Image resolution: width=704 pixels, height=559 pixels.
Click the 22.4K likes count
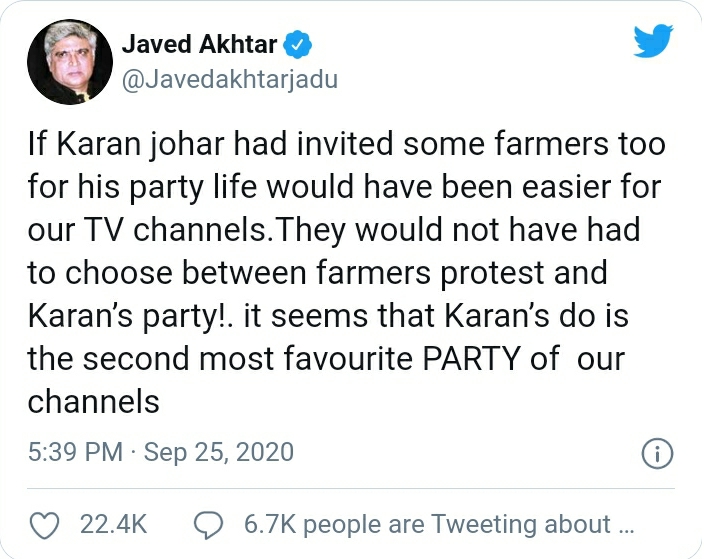[x=114, y=524]
